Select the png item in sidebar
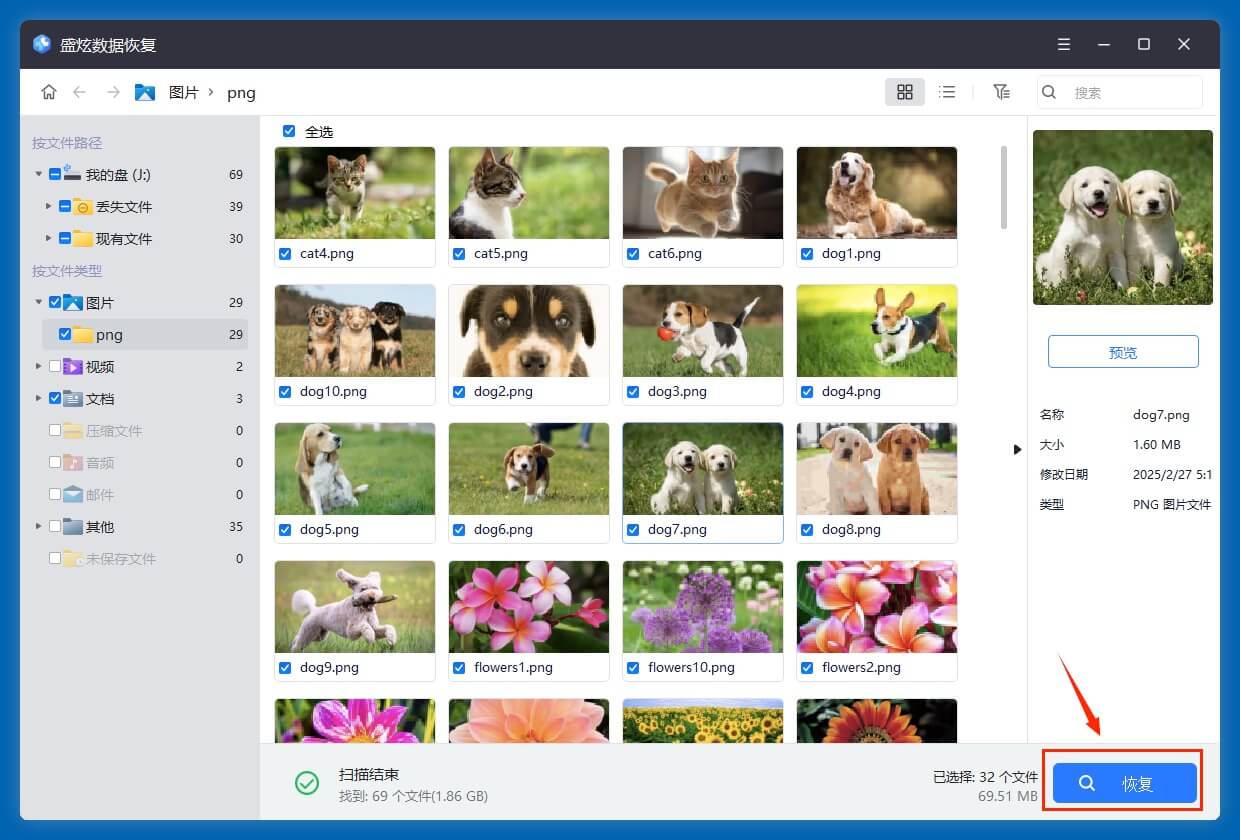 [x=109, y=335]
